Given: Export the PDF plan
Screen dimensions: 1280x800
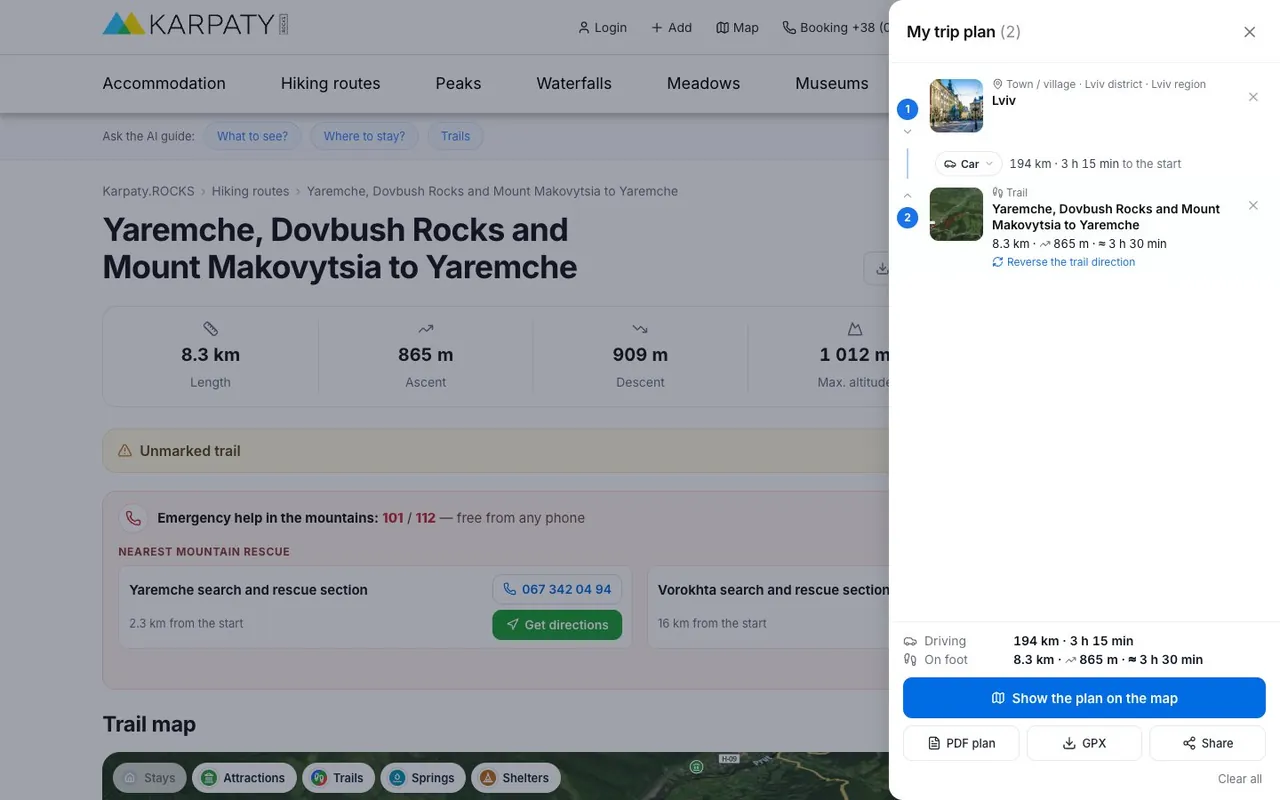Looking at the screenshot, I should 961,743.
